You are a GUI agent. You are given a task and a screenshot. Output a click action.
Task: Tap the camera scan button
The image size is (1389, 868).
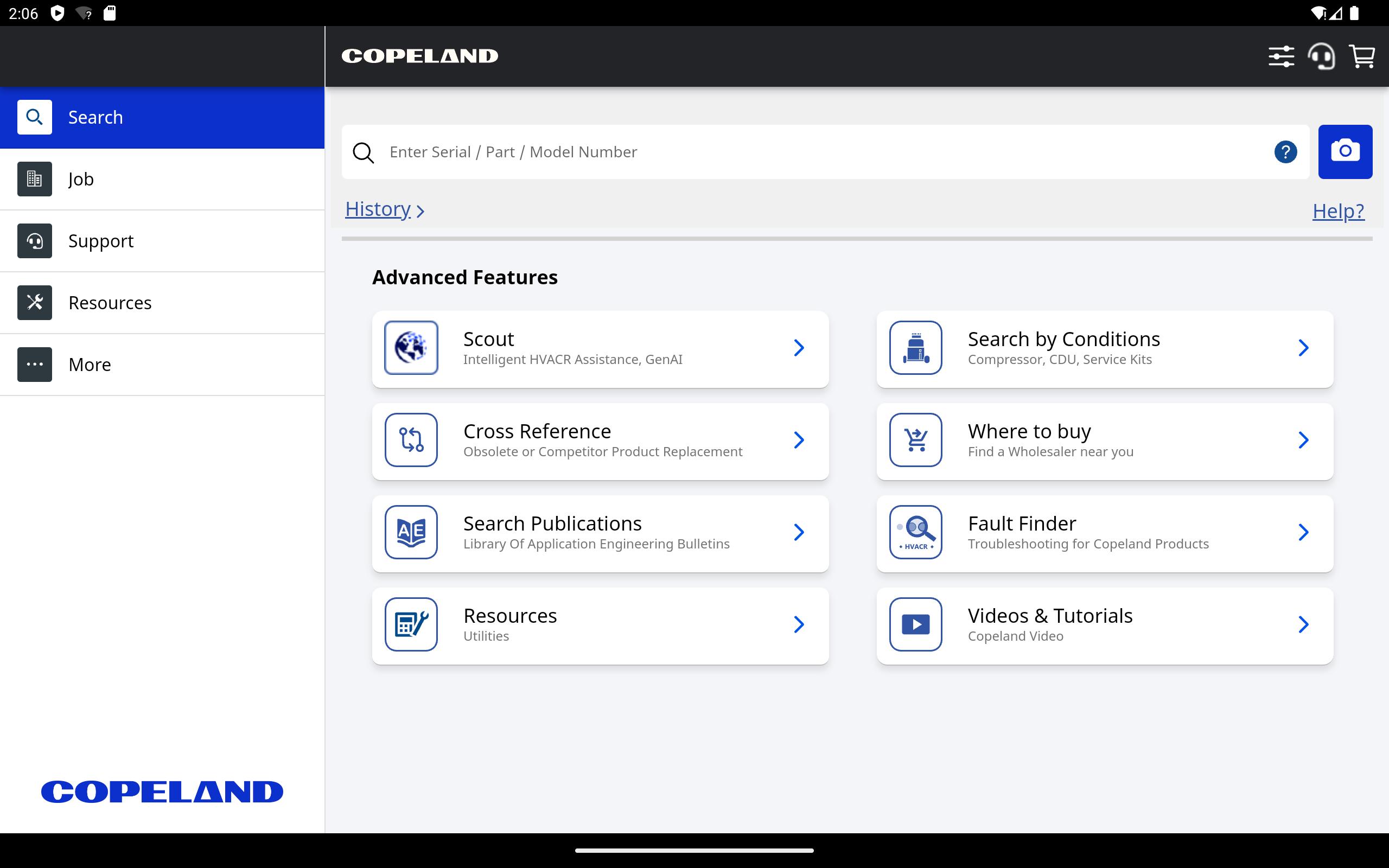click(1344, 151)
